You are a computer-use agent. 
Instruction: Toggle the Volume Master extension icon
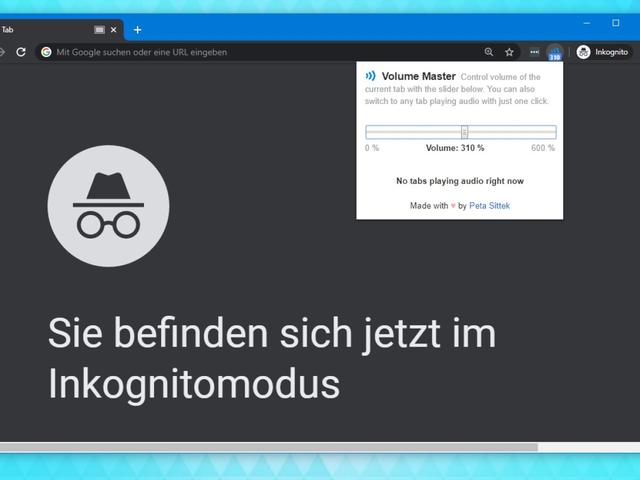point(555,53)
